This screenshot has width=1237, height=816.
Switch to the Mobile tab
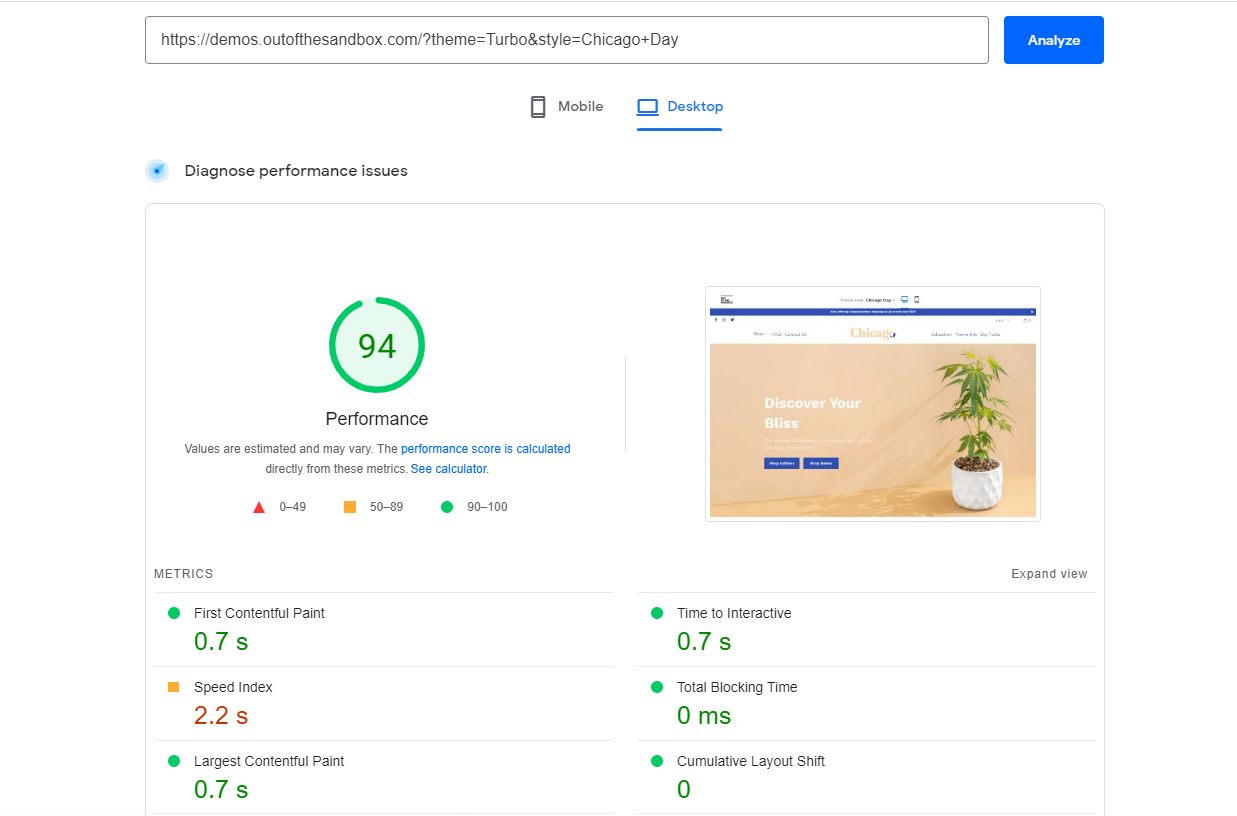566,107
